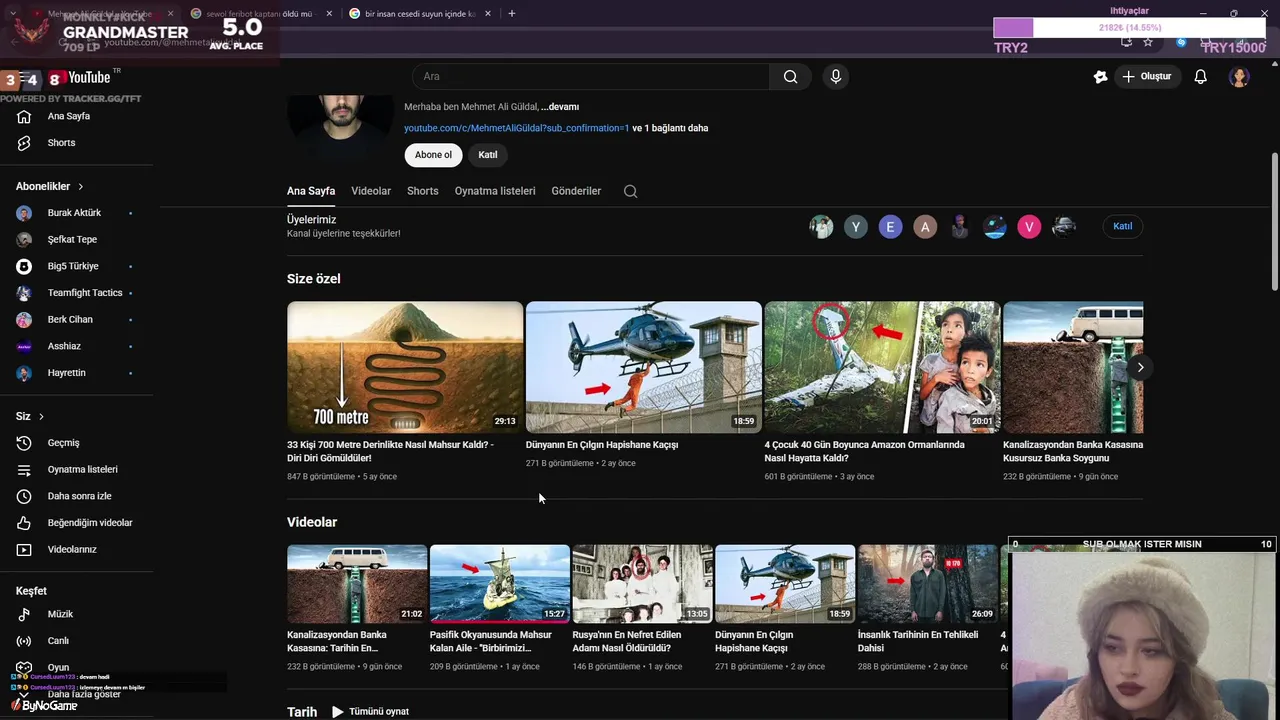Switch to sewol feribot browser tab
Screen dimensions: 1280x720
point(258,14)
